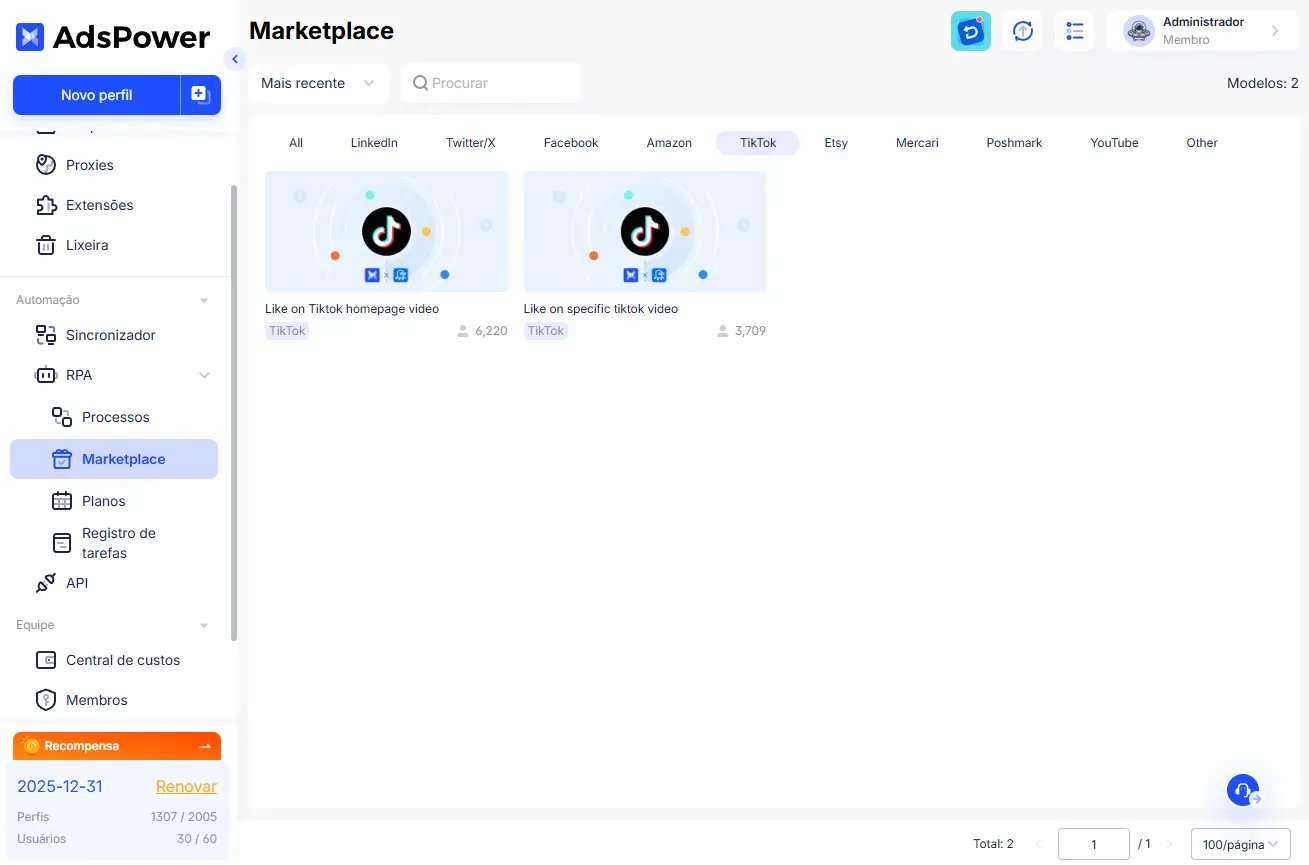Select the LinkedIn category tab
1309x865 pixels.
click(x=374, y=143)
